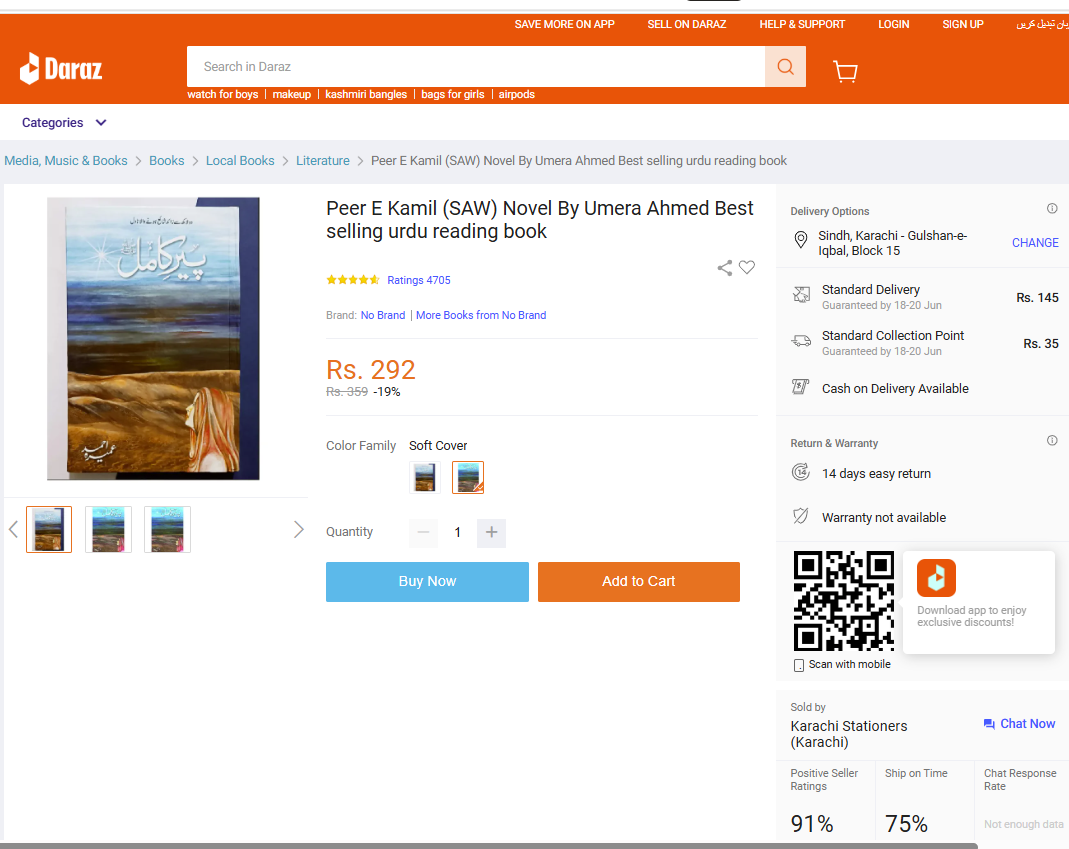Click the Karachi Stationers seller name
The height and width of the screenshot is (849, 1069).
(x=849, y=734)
